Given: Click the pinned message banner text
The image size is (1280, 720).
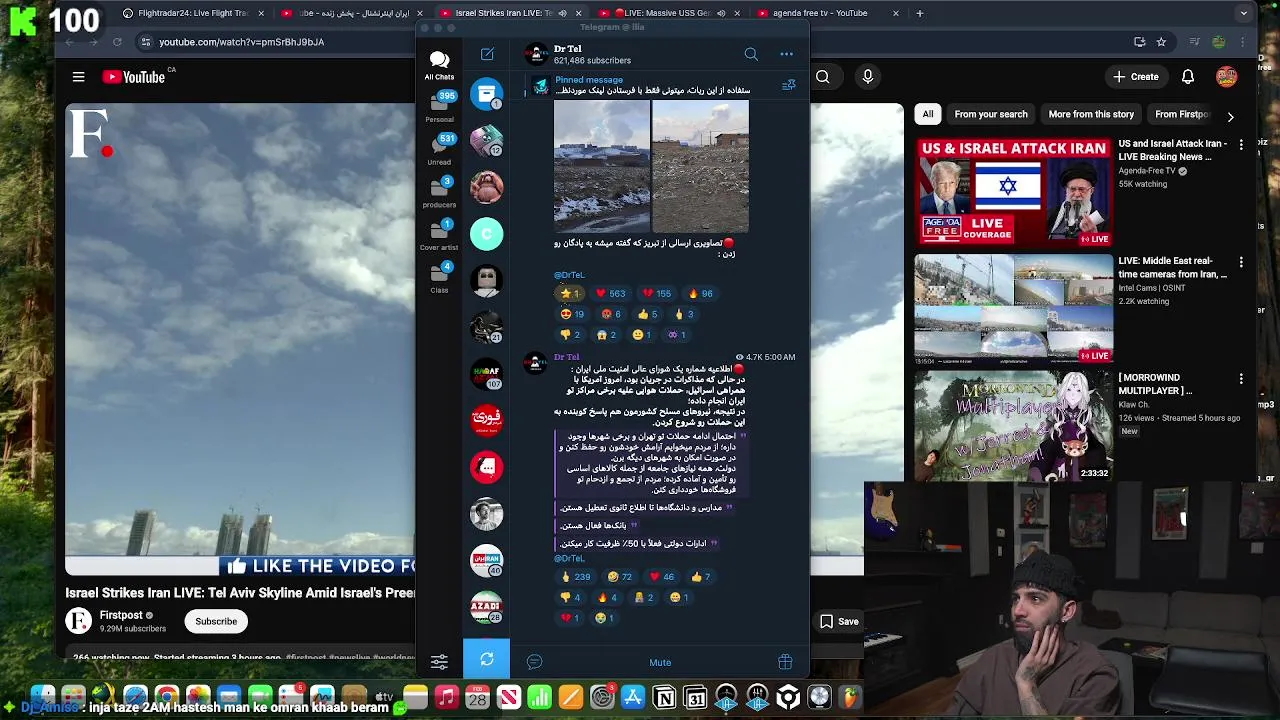Looking at the screenshot, I should point(652,85).
